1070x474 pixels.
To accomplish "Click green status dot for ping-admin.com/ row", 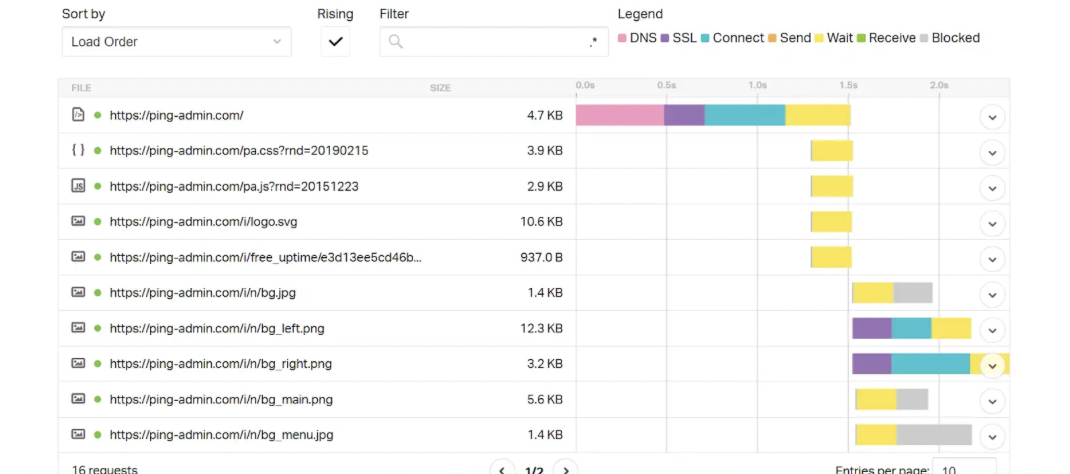I will [98, 115].
